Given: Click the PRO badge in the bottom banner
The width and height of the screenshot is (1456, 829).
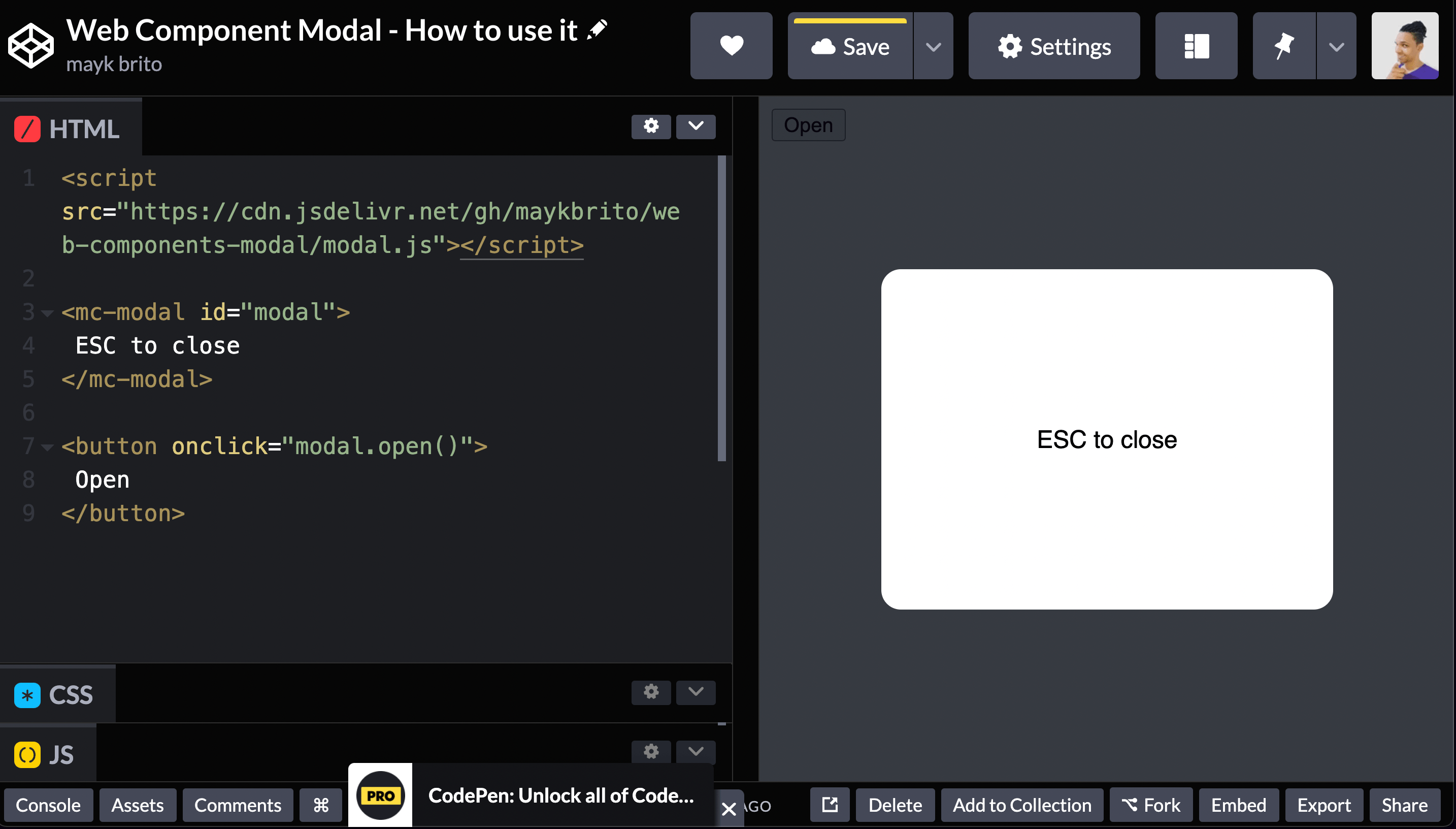Looking at the screenshot, I should click(x=380, y=794).
